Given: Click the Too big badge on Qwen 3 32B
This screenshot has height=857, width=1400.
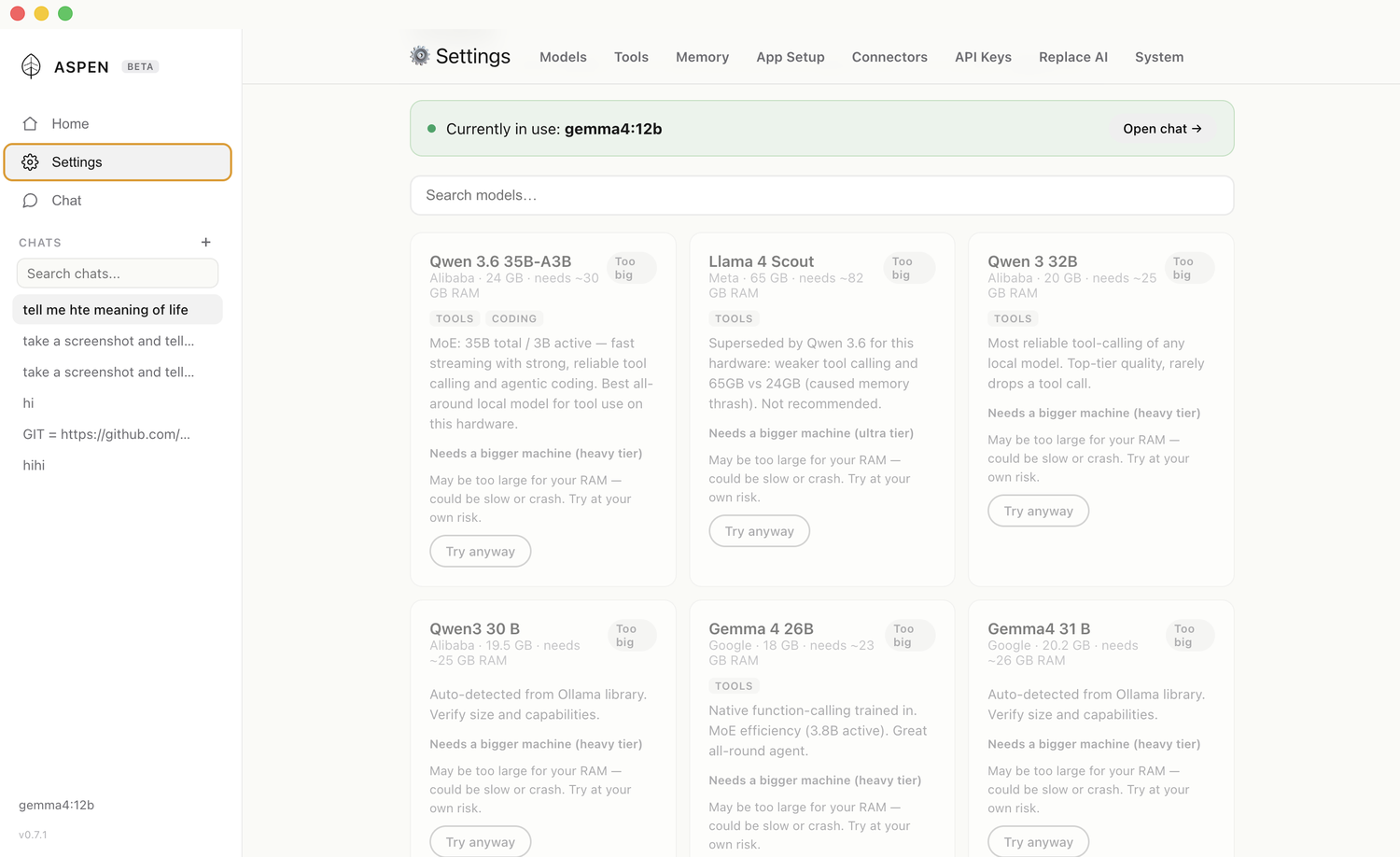Looking at the screenshot, I should click(1188, 268).
